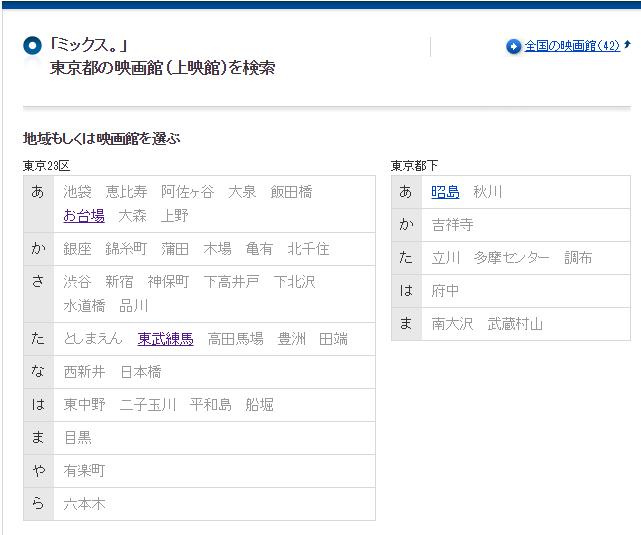Open the 全国の映画館(42) link
Image resolution: width=641 pixels, height=535 pixels.
[572, 46]
